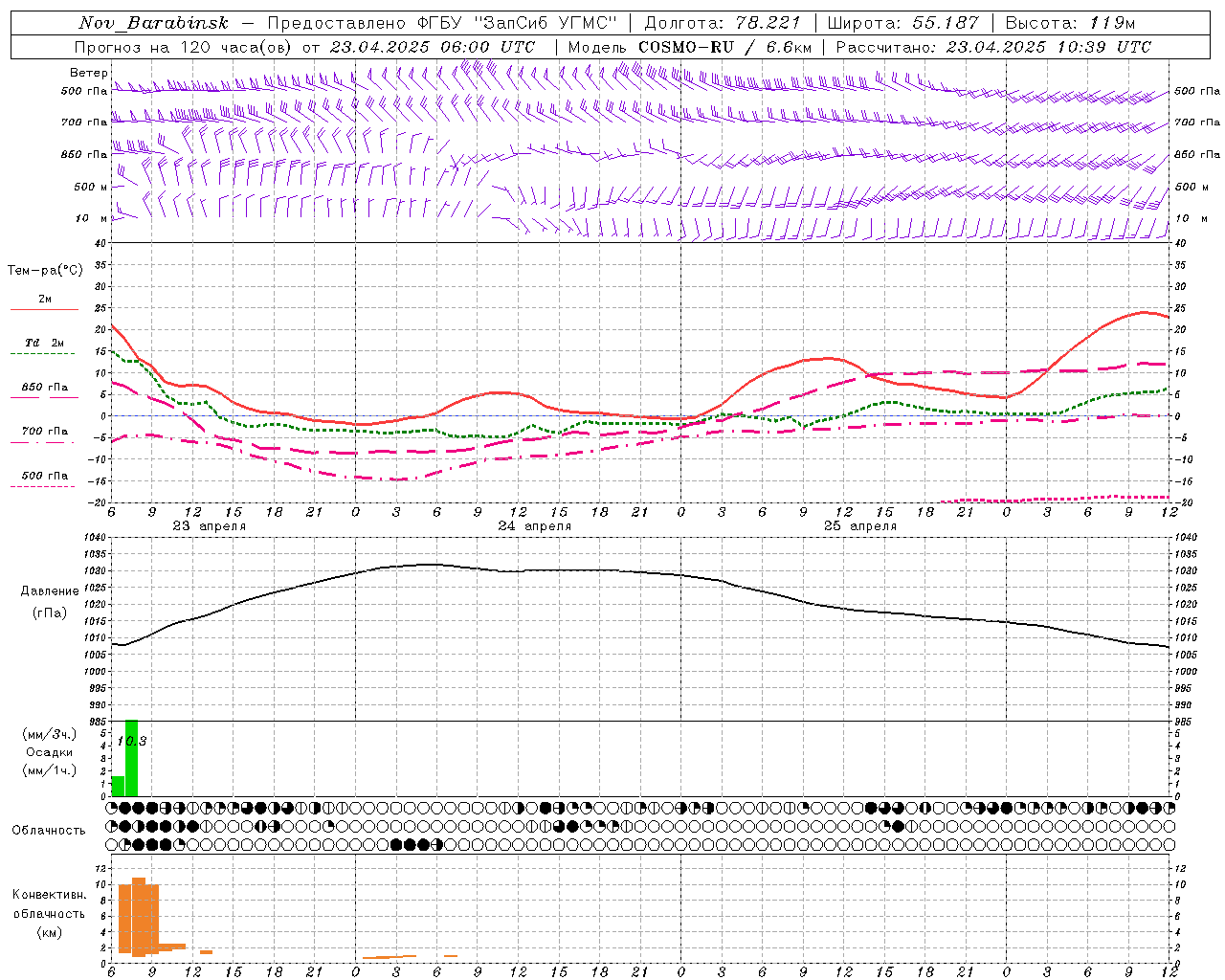Click the dotted pink 500 гПа legend line
The width and height of the screenshot is (1225, 980).
click(44, 487)
